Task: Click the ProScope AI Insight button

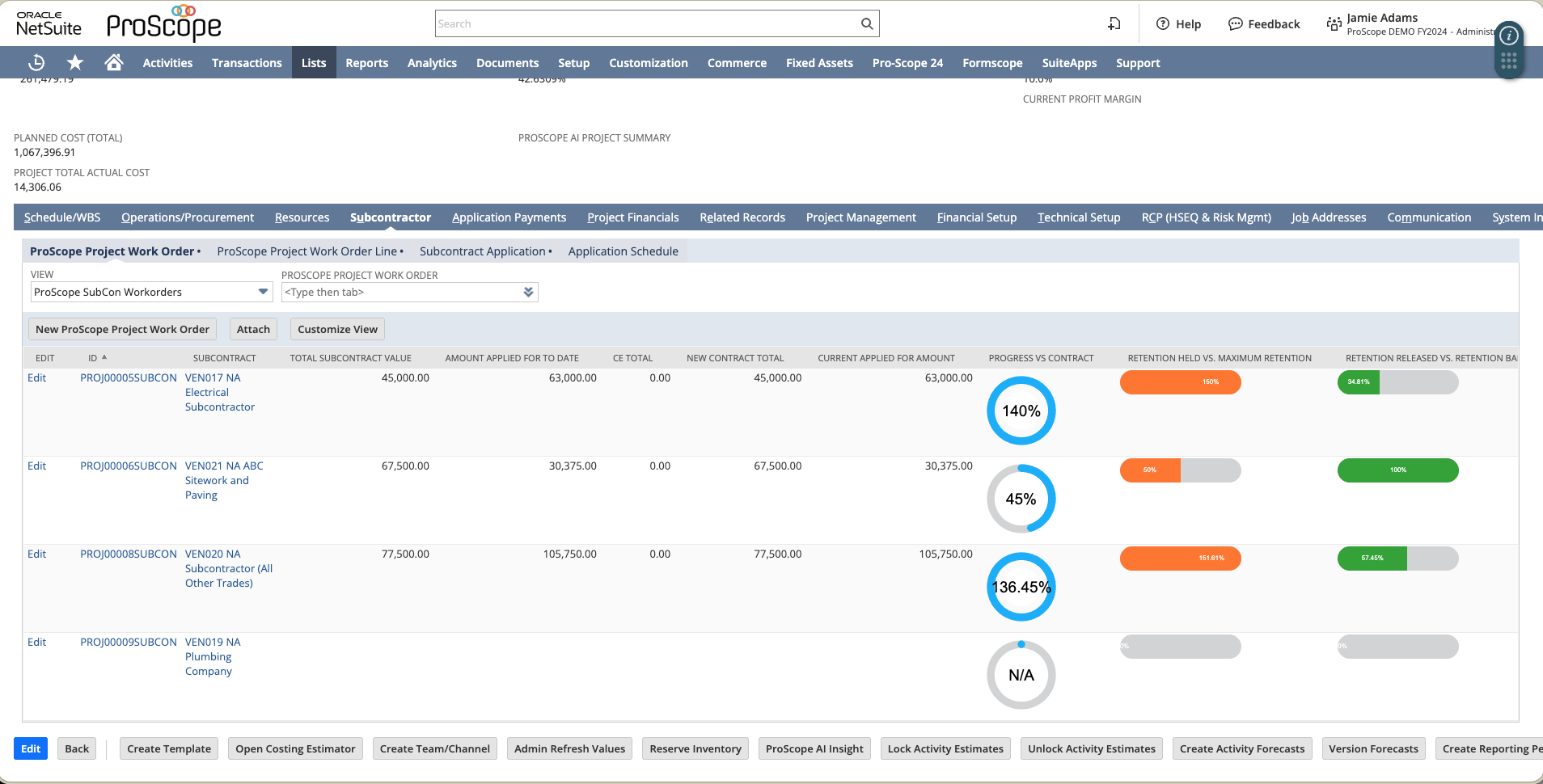Action: click(x=814, y=748)
